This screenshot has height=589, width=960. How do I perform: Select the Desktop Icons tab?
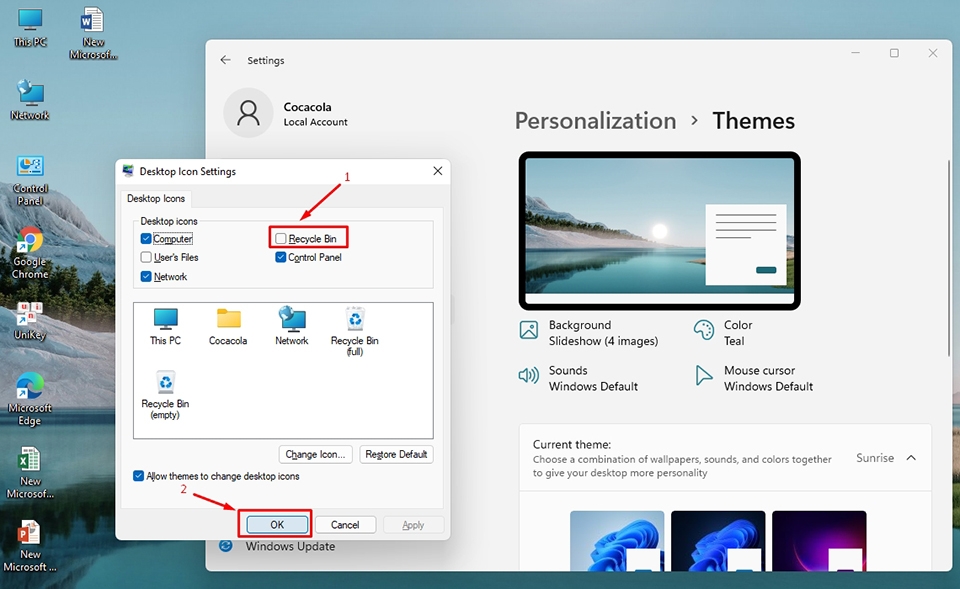point(156,198)
